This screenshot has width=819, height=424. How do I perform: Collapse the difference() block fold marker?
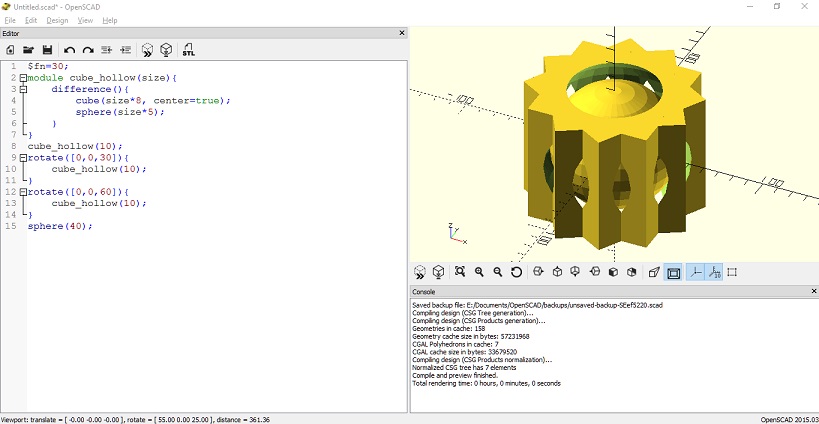pos(23,89)
